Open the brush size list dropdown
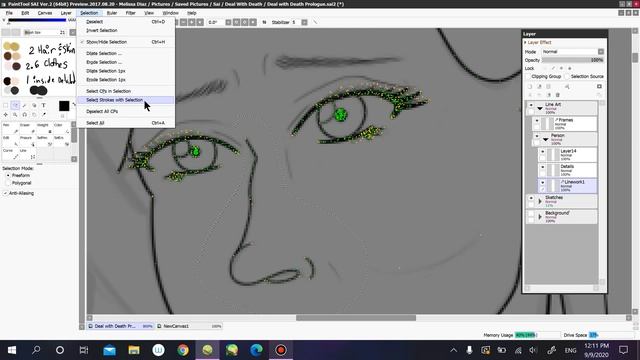The width and height of the screenshot is (640, 360). click(72, 32)
